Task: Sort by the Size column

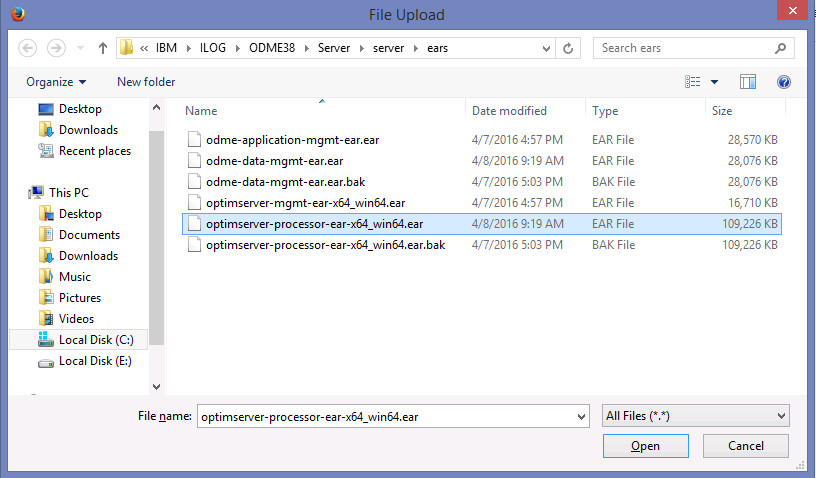Action: coord(722,111)
